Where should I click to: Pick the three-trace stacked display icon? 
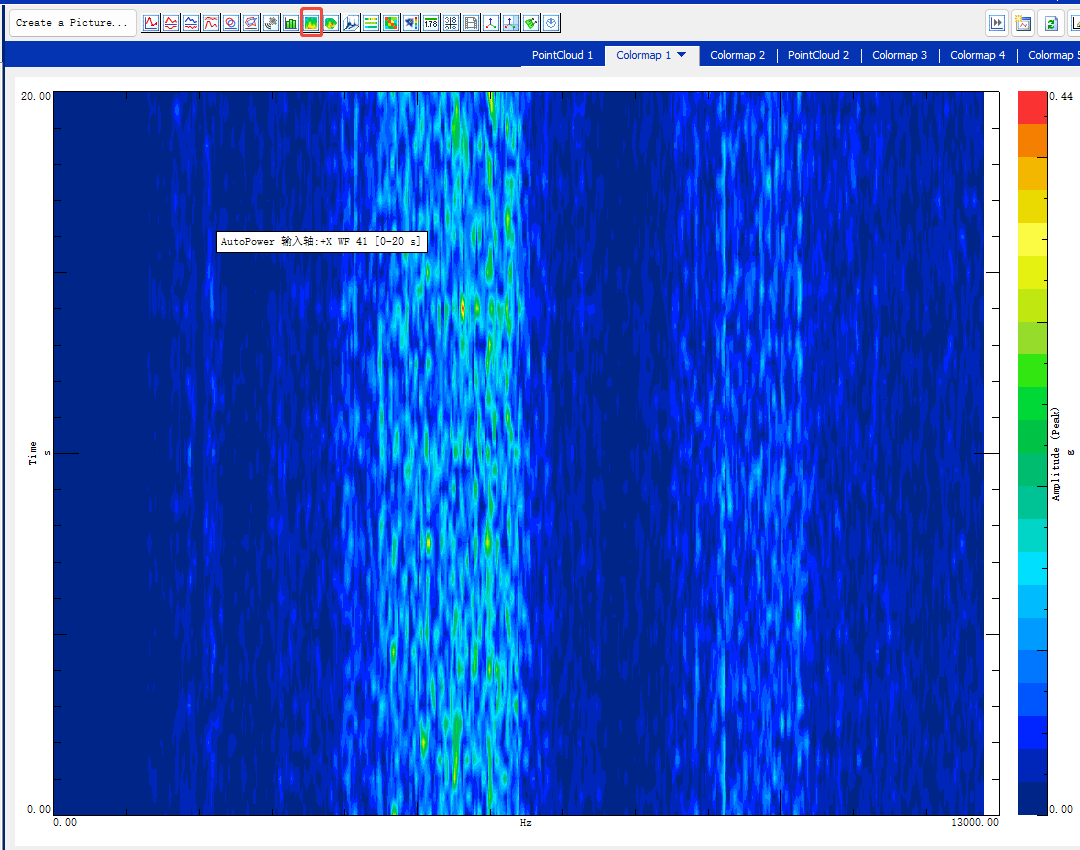191,23
